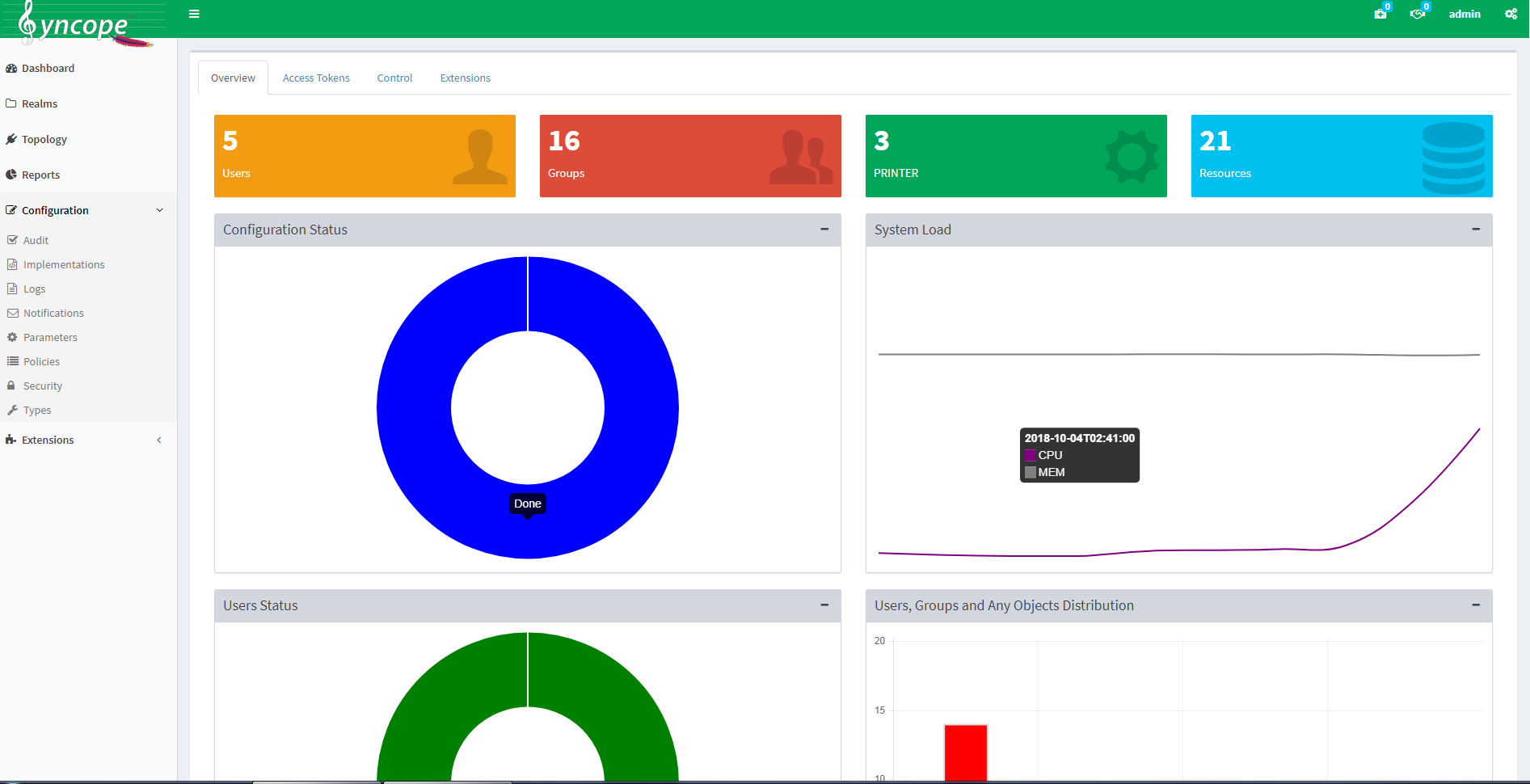Toggle the hamburger sidebar menu
1530x784 pixels.
click(x=194, y=14)
